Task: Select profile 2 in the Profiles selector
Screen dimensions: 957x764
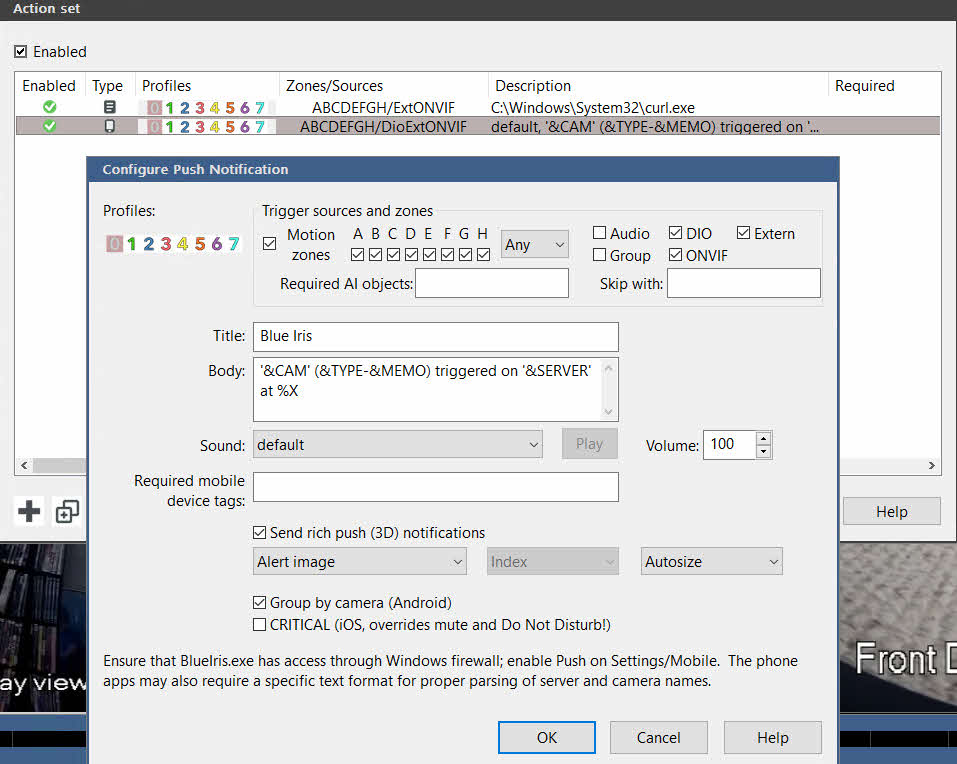Action: click(x=148, y=244)
